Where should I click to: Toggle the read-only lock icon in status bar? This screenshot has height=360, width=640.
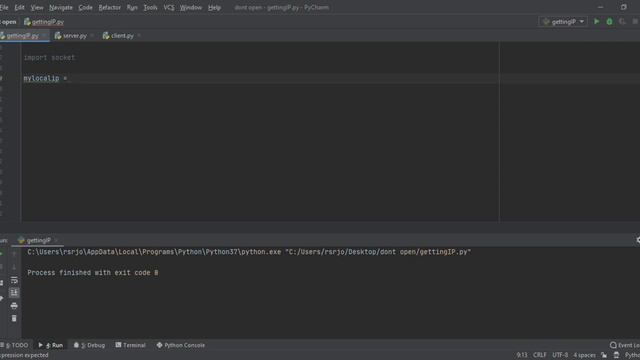(x=604, y=355)
